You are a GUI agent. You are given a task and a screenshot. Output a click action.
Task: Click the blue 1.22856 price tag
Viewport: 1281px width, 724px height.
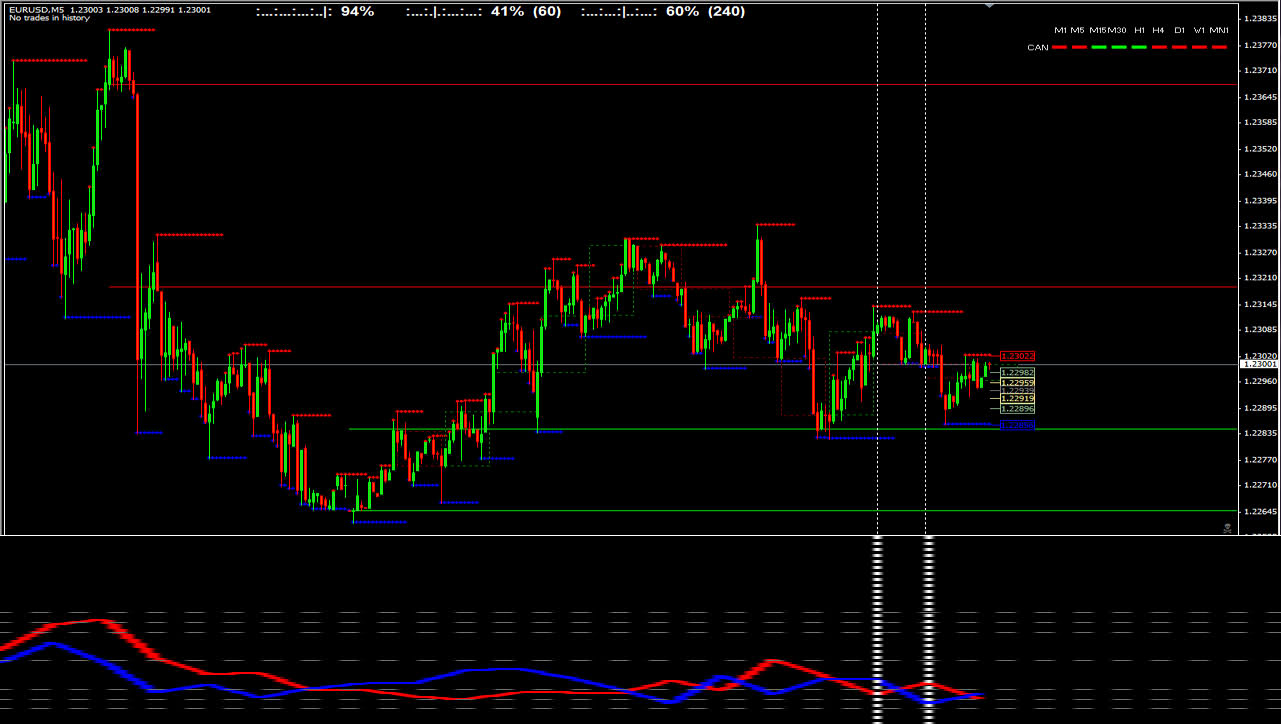click(1018, 425)
